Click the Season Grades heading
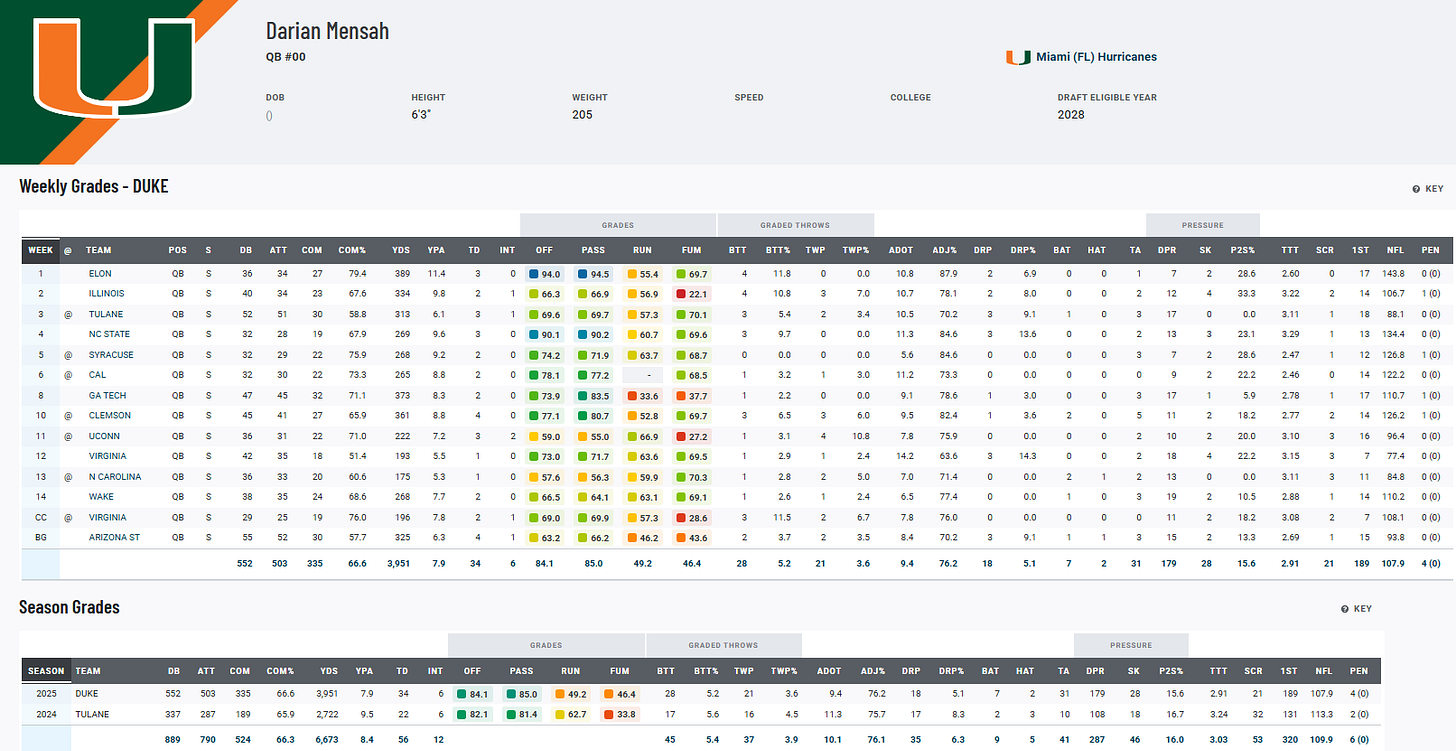1456x751 pixels. coord(70,607)
